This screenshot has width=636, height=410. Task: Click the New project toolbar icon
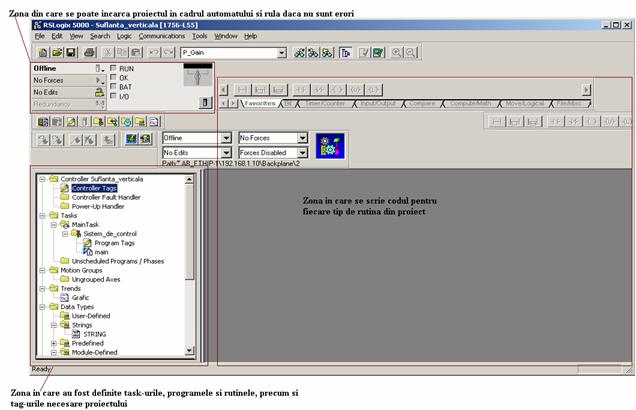point(43,53)
